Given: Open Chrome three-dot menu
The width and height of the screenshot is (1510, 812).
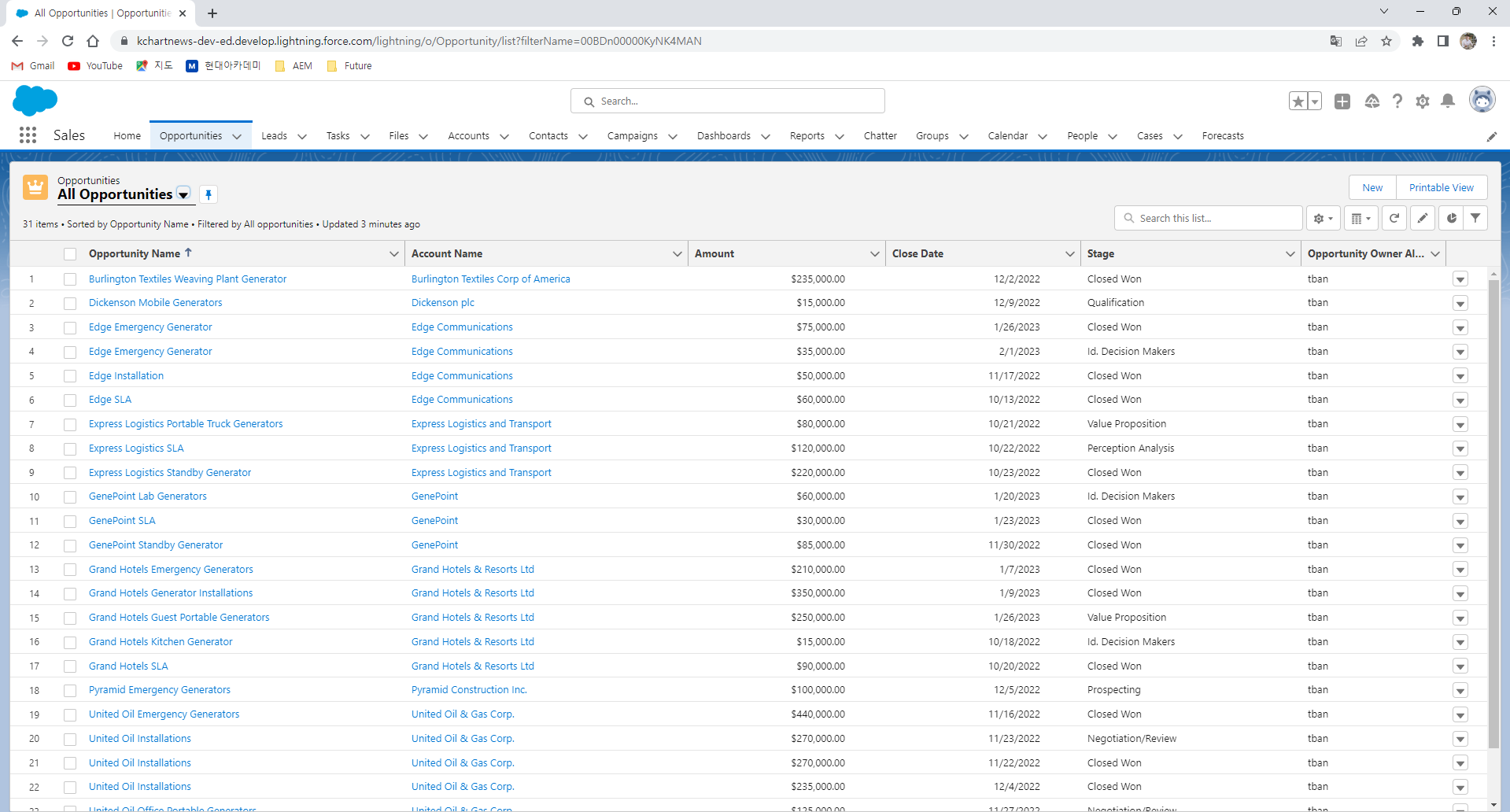Looking at the screenshot, I should [x=1493, y=41].
